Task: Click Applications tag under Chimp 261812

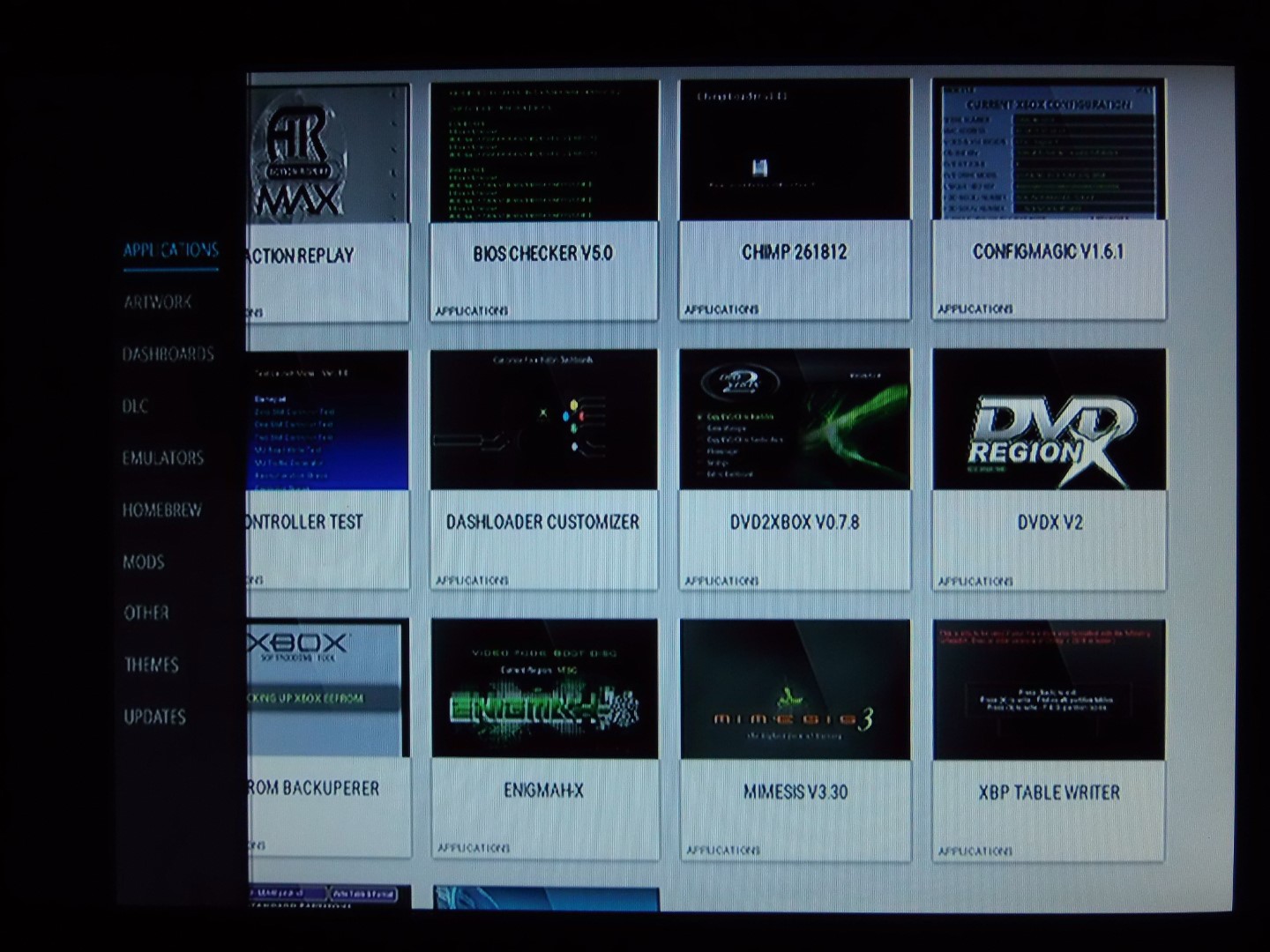Action: pyautogui.click(x=721, y=310)
